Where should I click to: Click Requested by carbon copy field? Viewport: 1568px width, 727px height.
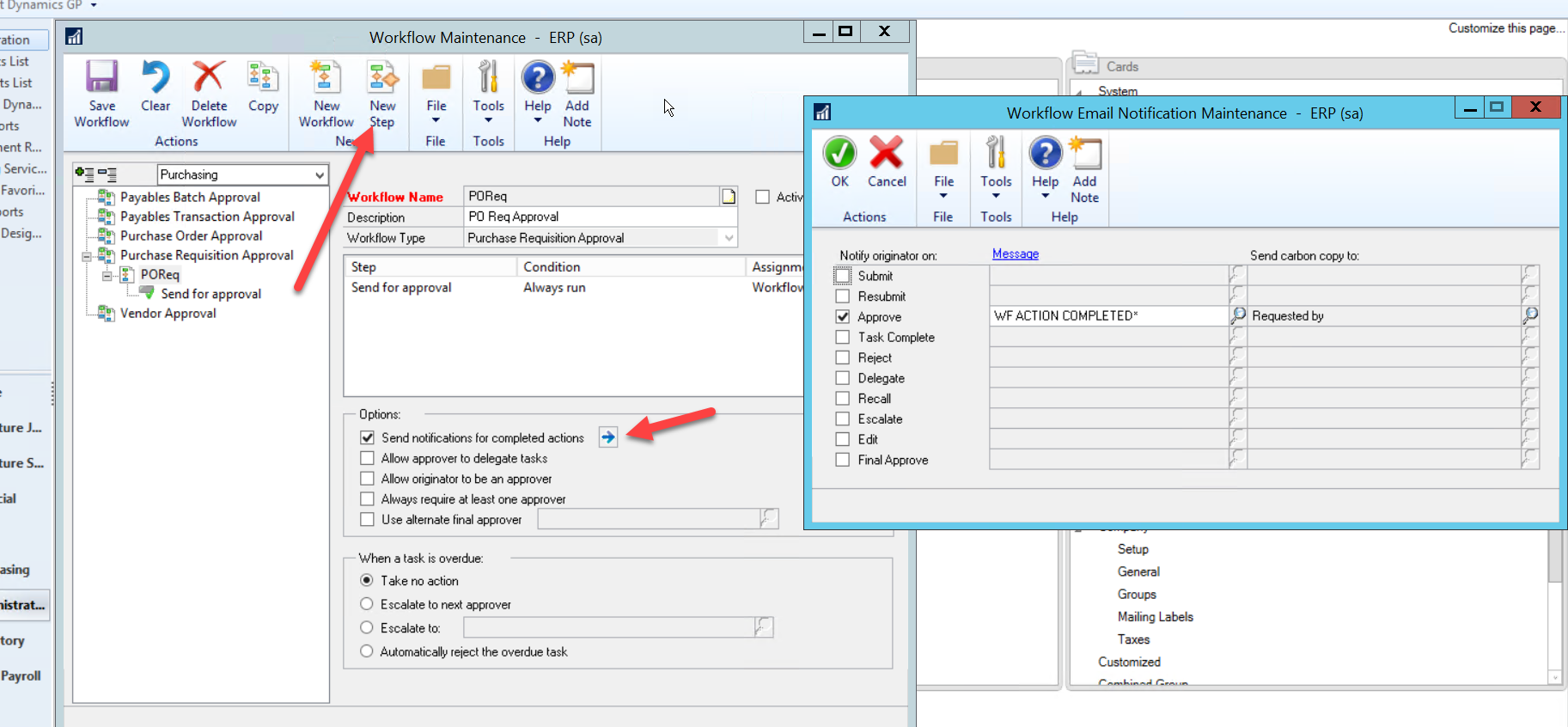[1384, 316]
